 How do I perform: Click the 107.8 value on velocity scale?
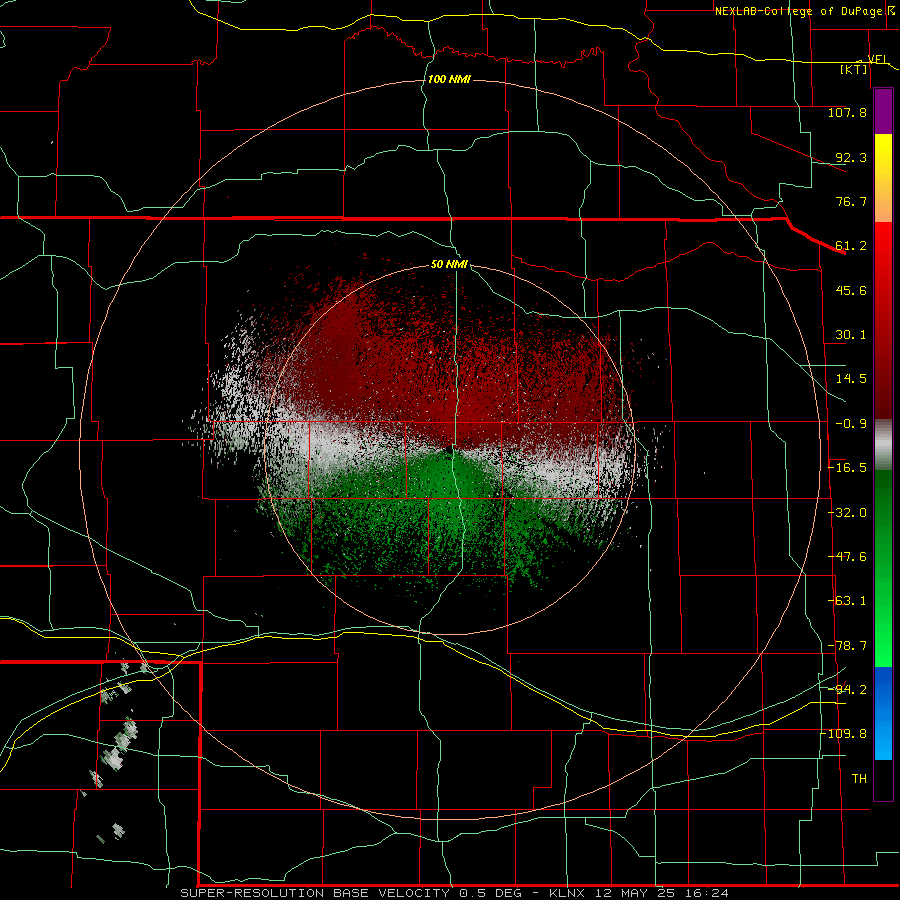point(847,112)
